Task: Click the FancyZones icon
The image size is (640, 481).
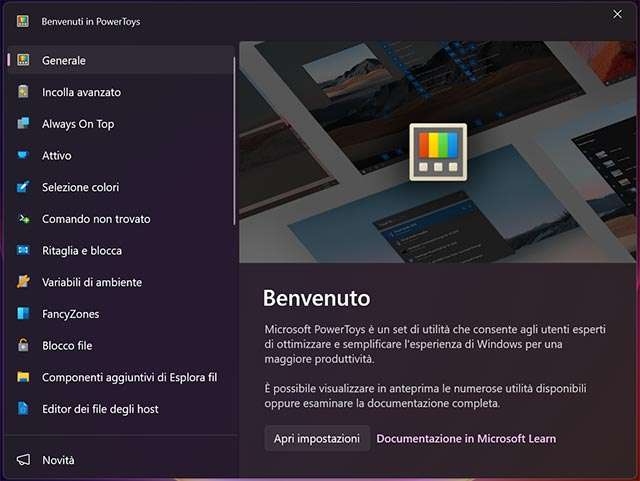Action: pos(23,314)
